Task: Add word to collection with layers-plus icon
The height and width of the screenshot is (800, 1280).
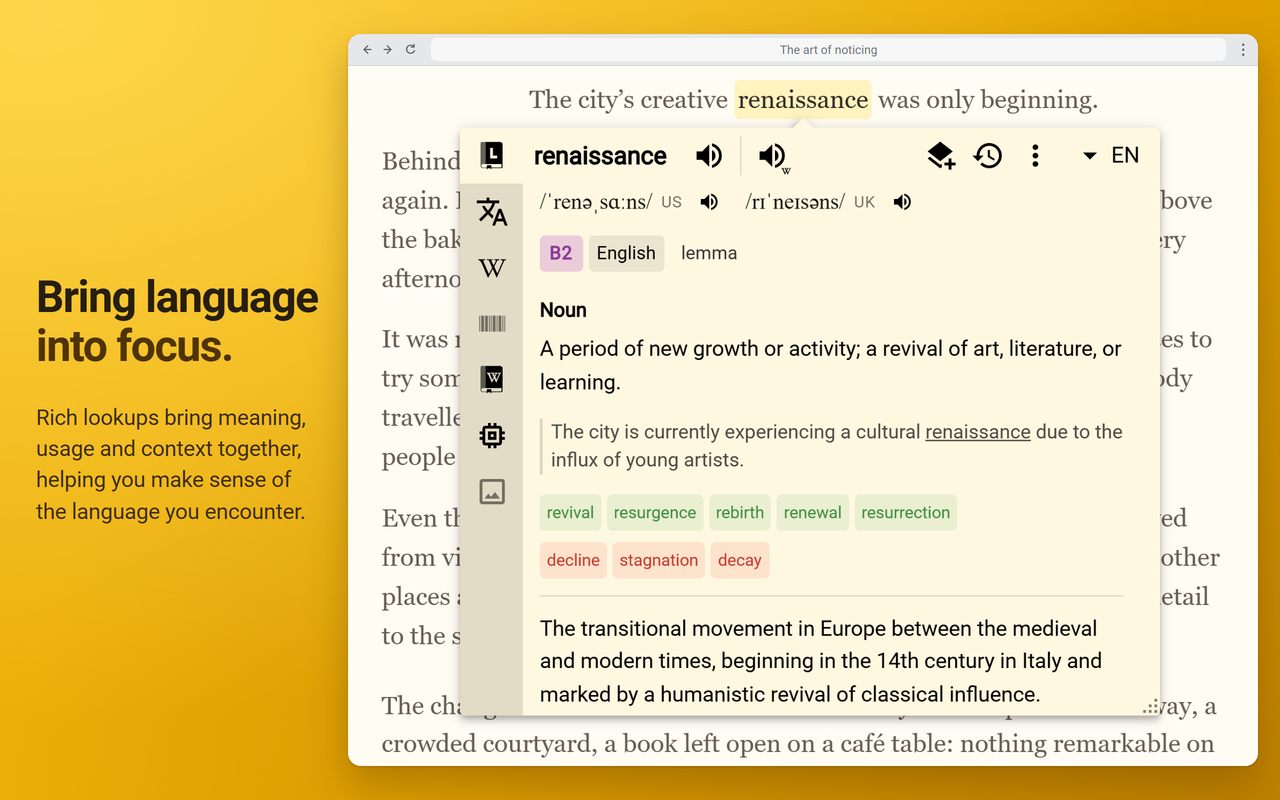Action: point(941,155)
